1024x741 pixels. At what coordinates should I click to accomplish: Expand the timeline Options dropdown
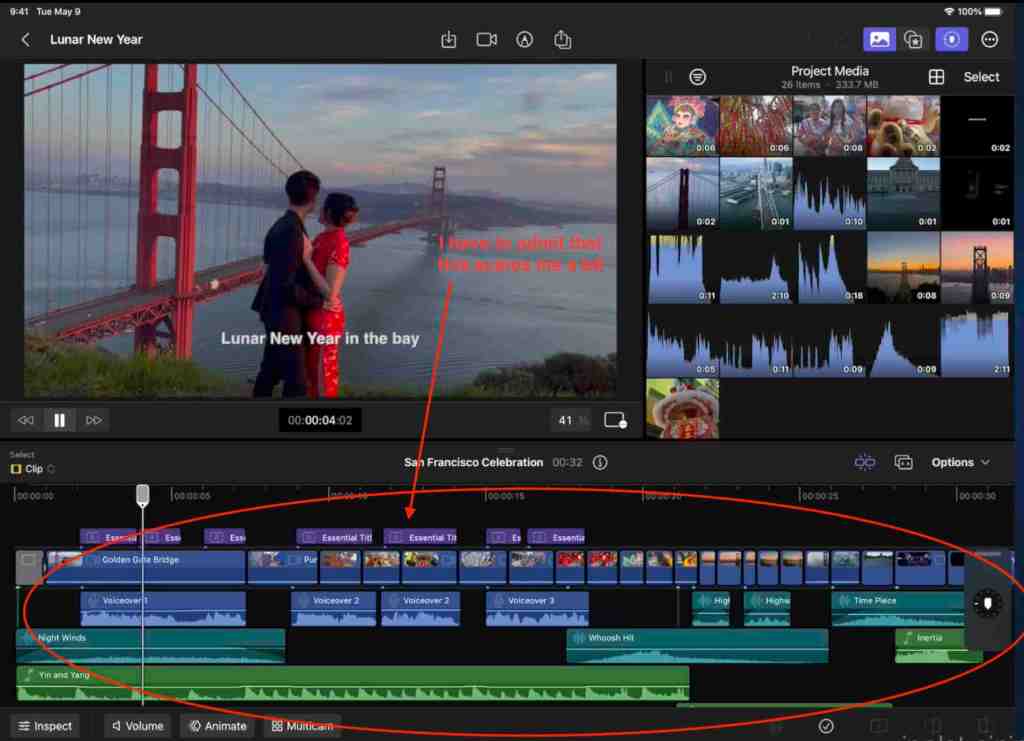click(961, 462)
